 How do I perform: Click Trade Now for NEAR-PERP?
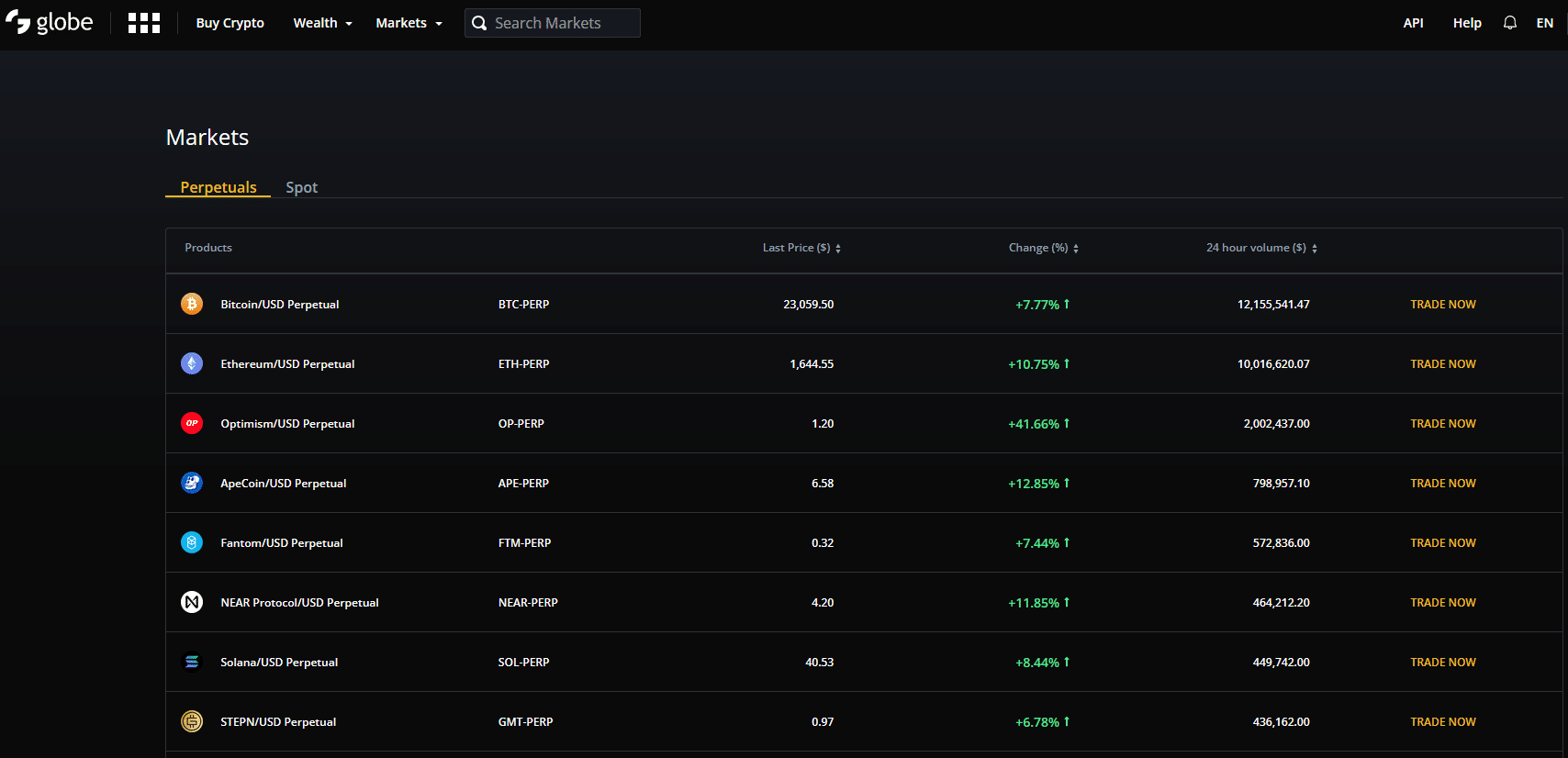(1443, 602)
